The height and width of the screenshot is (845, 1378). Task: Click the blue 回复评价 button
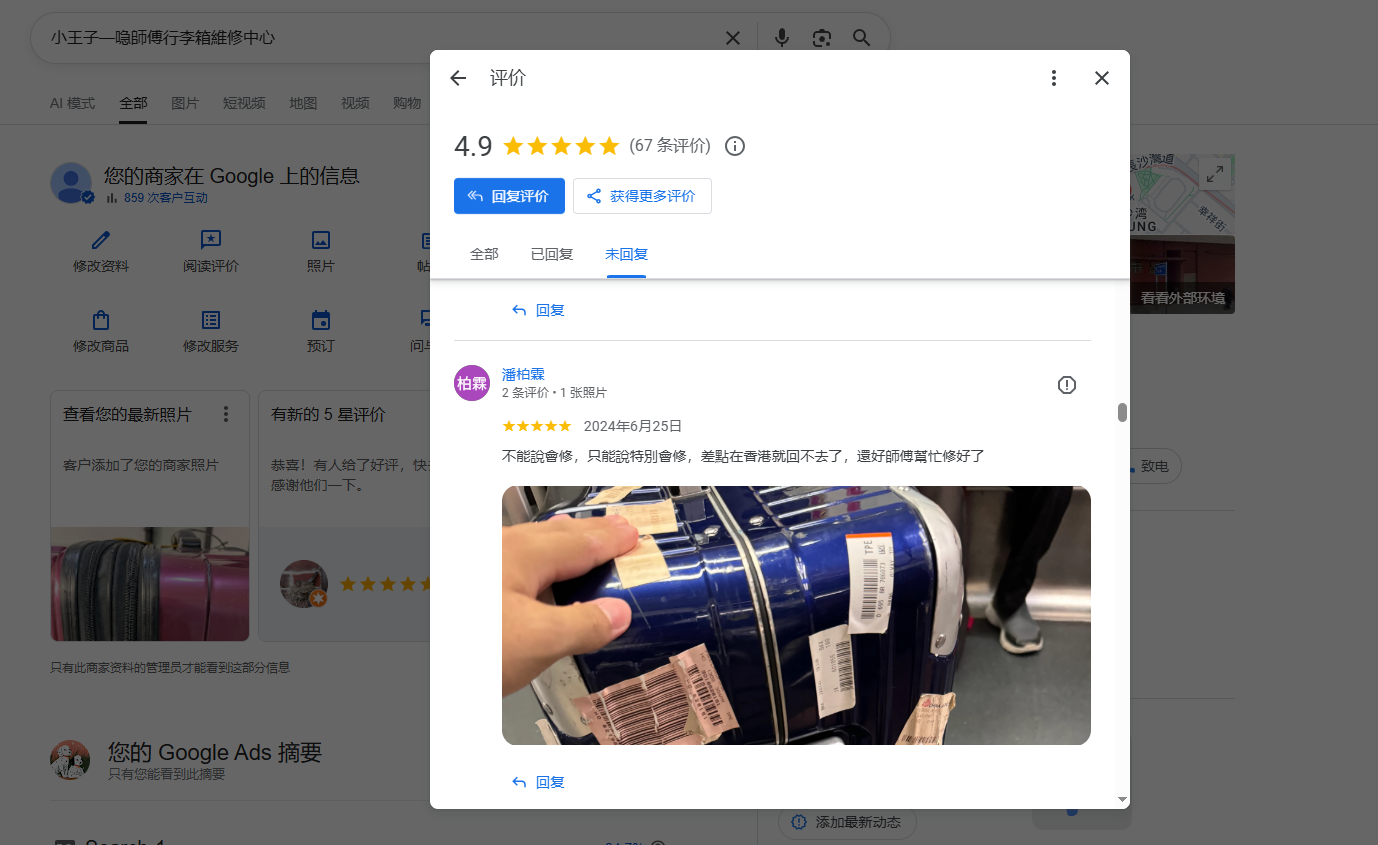coord(509,196)
